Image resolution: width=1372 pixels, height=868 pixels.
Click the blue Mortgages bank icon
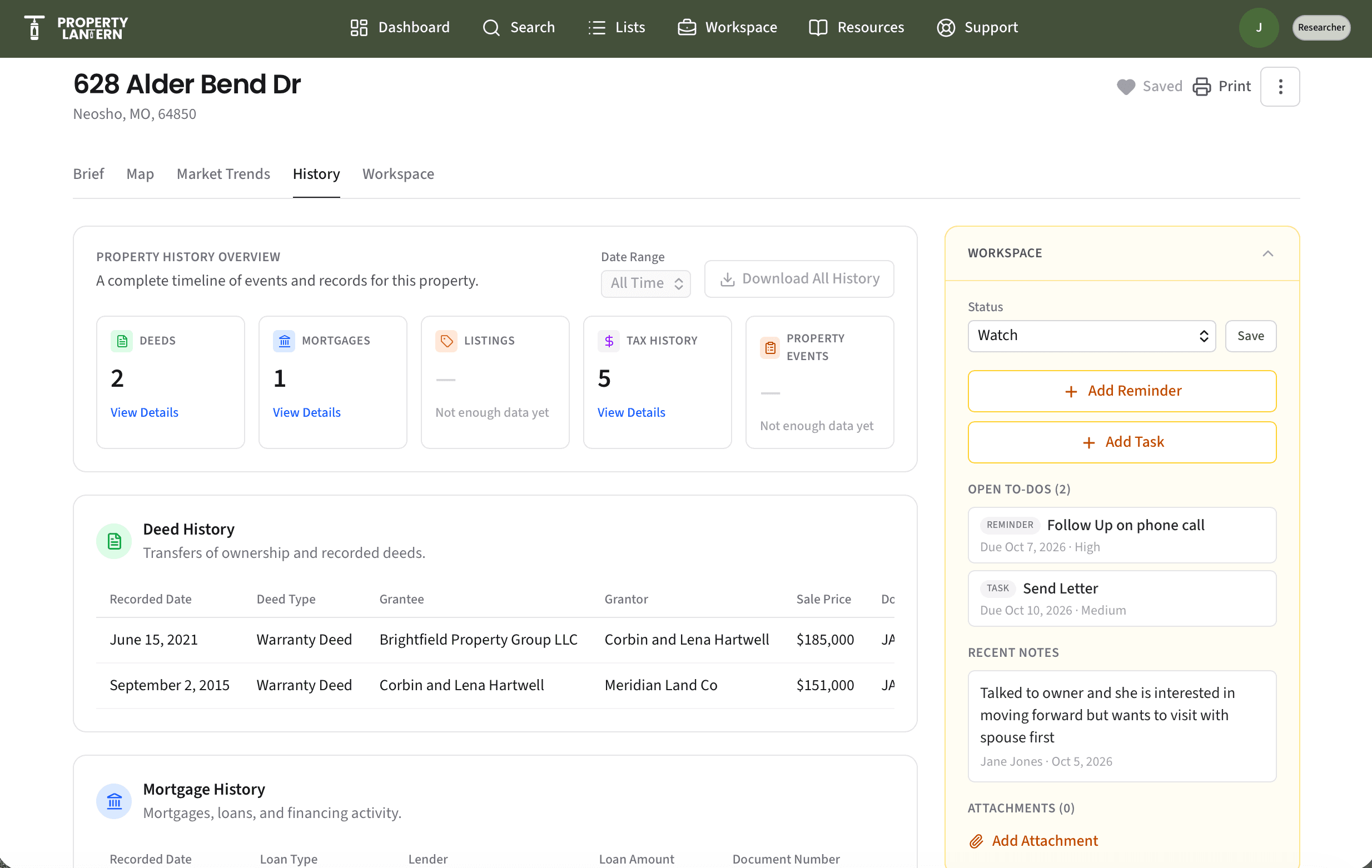click(x=284, y=341)
